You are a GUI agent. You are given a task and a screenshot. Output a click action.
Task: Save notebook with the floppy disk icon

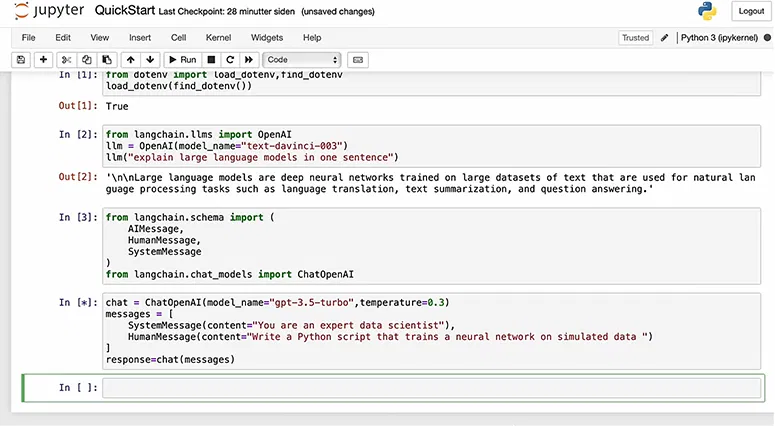21,60
